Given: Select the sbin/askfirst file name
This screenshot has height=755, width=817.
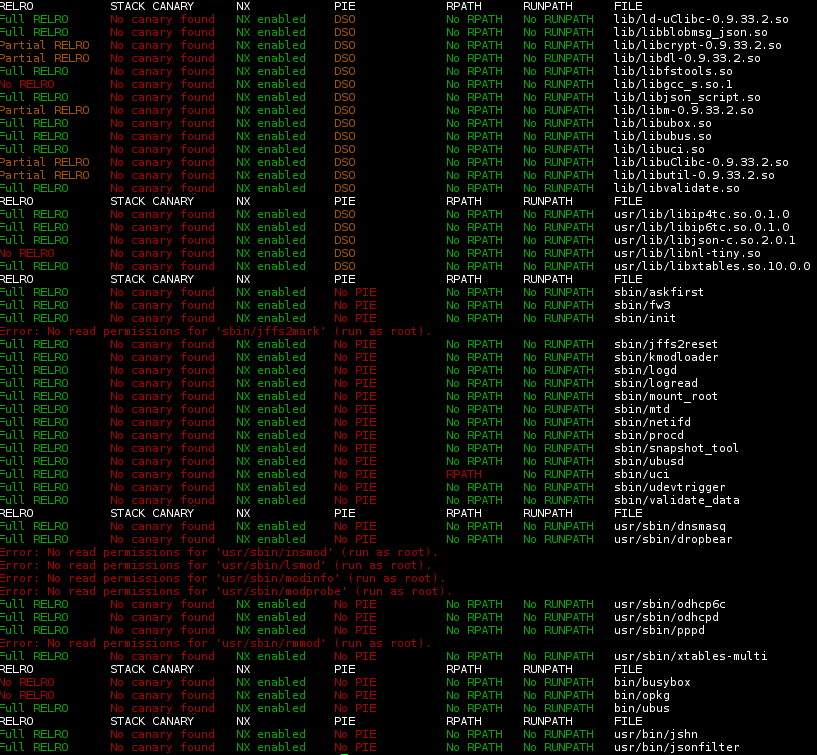Looking at the screenshot, I should (x=659, y=292).
